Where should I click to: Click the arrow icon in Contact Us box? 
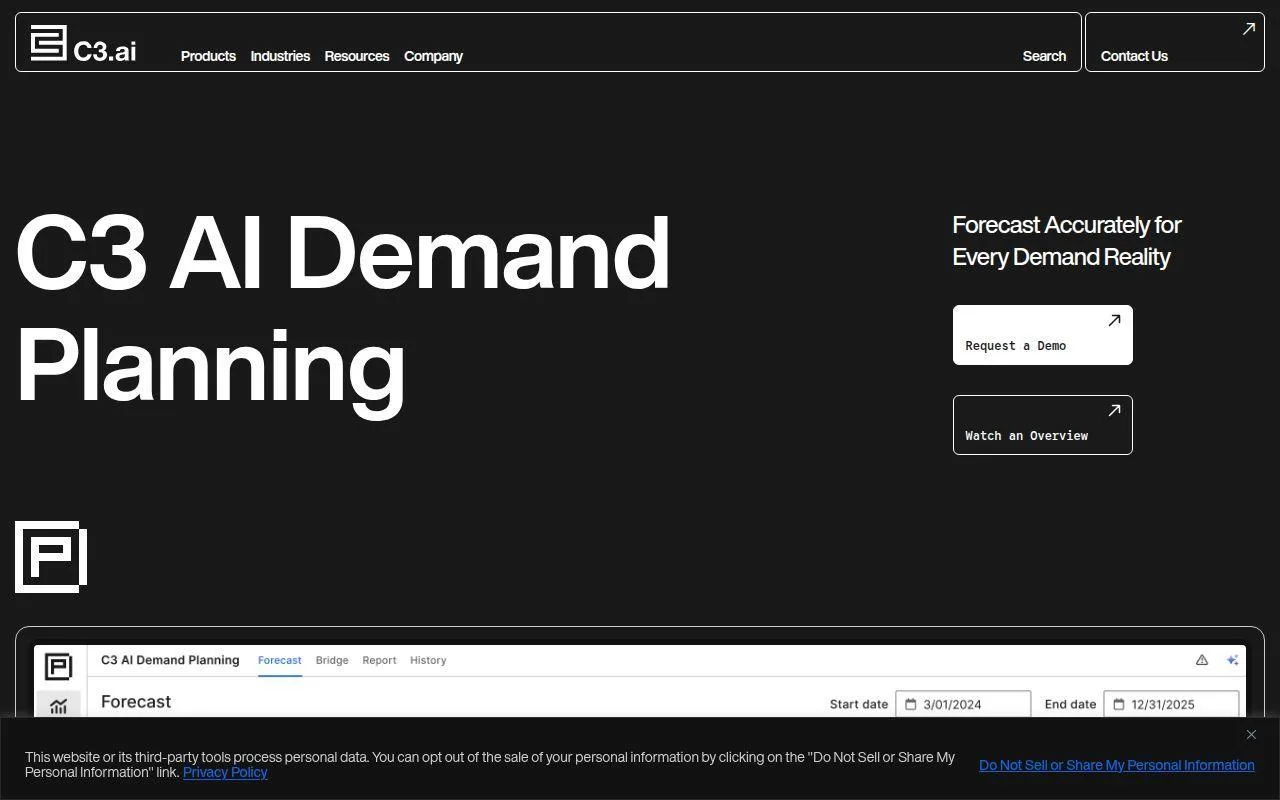pos(1249,29)
